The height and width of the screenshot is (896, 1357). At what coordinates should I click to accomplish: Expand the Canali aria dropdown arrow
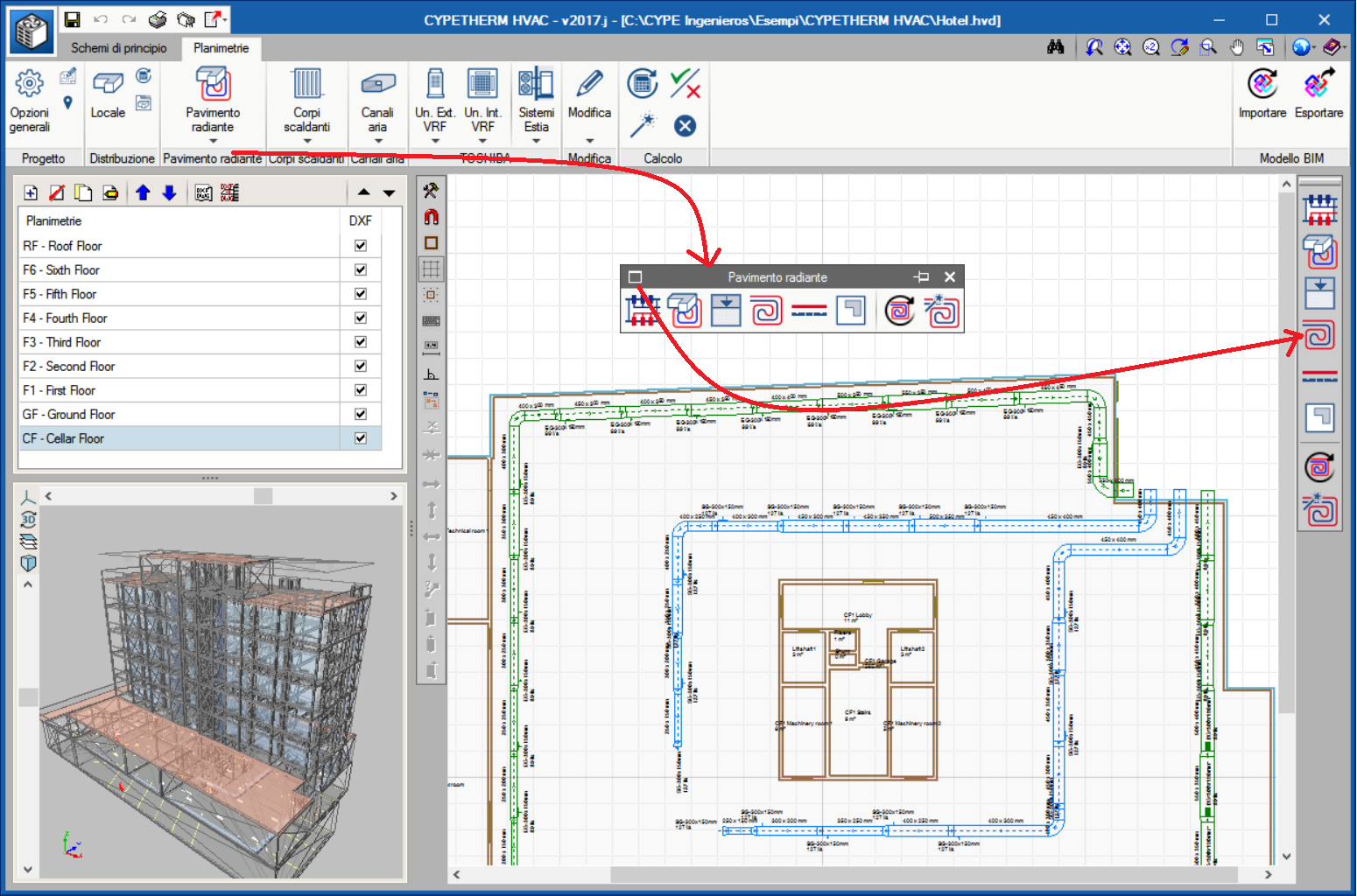coord(378,141)
